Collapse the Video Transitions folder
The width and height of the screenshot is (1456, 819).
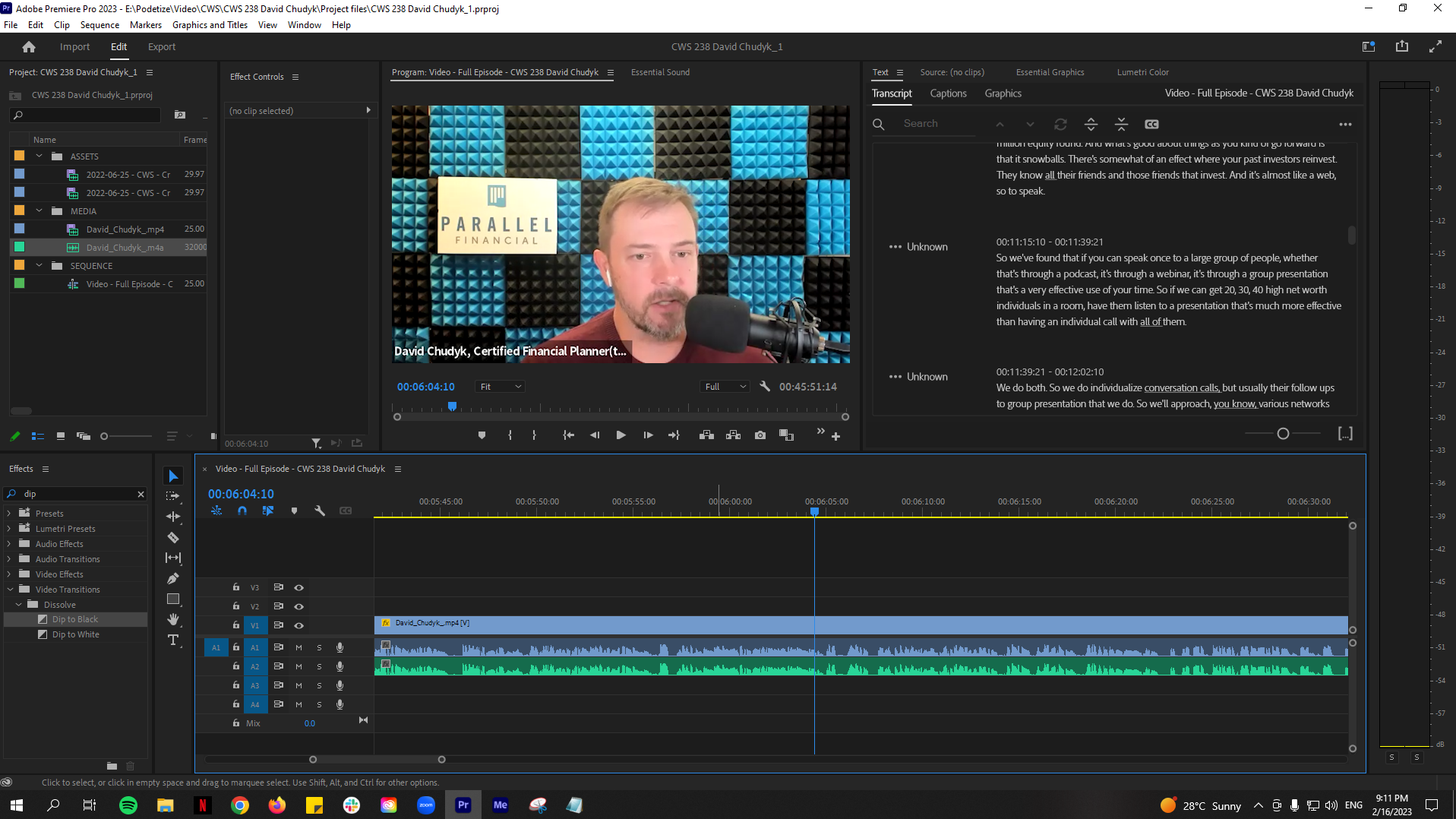pos(10,590)
